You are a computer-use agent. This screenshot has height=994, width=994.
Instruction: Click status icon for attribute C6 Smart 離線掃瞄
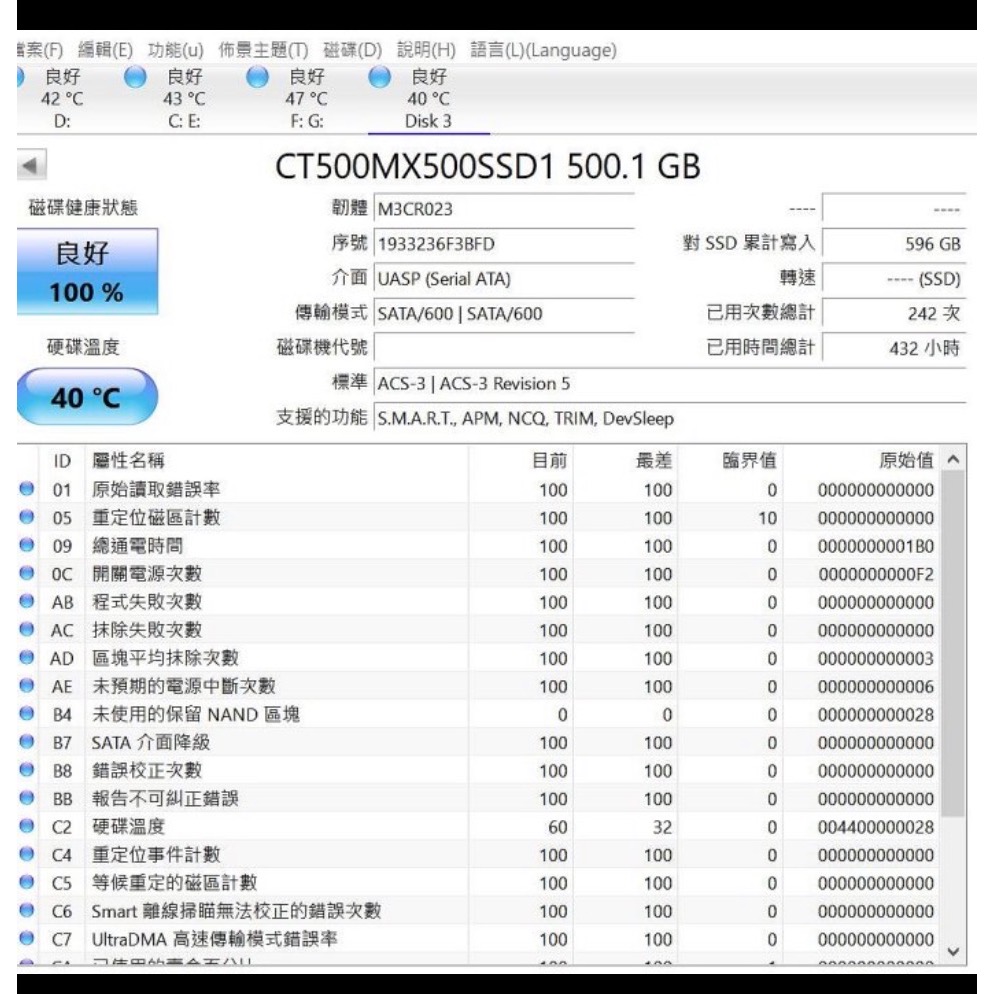click(27, 910)
